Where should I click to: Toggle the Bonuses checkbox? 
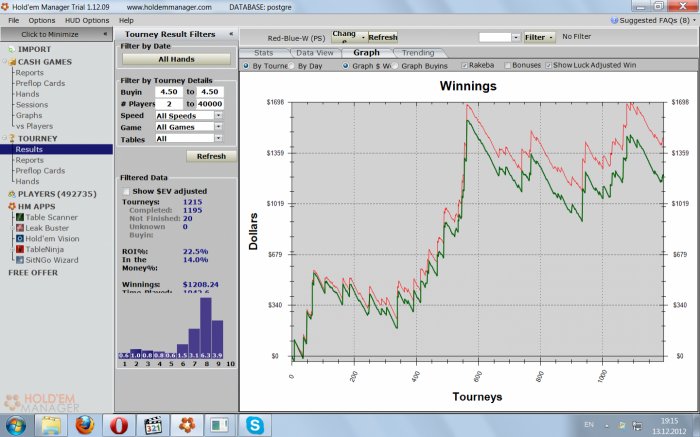pos(507,66)
